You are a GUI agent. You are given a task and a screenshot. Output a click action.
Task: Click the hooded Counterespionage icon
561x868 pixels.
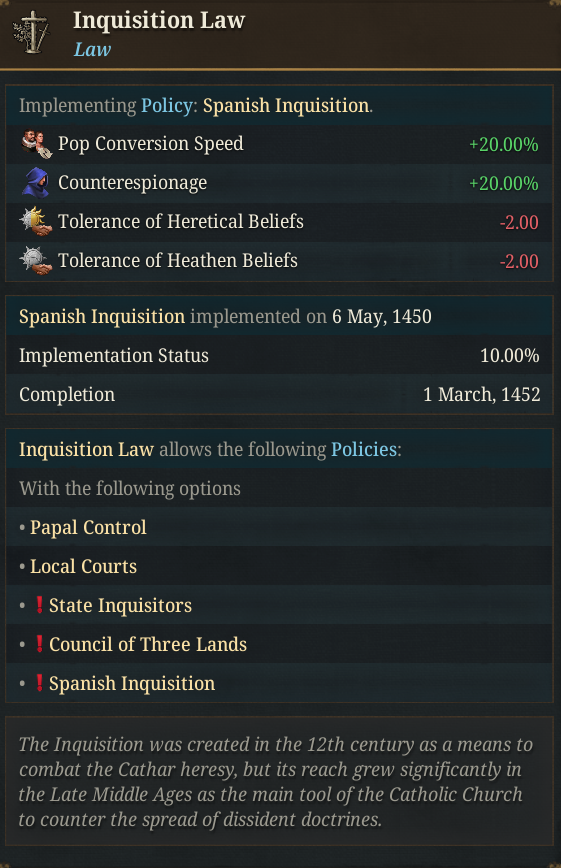36,183
